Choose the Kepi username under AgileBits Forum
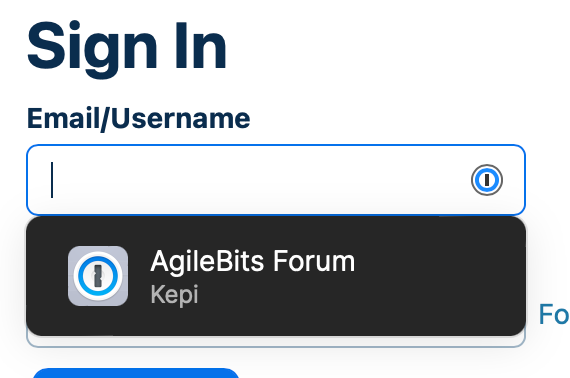The width and height of the screenshot is (570, 378). coord(174,295)
